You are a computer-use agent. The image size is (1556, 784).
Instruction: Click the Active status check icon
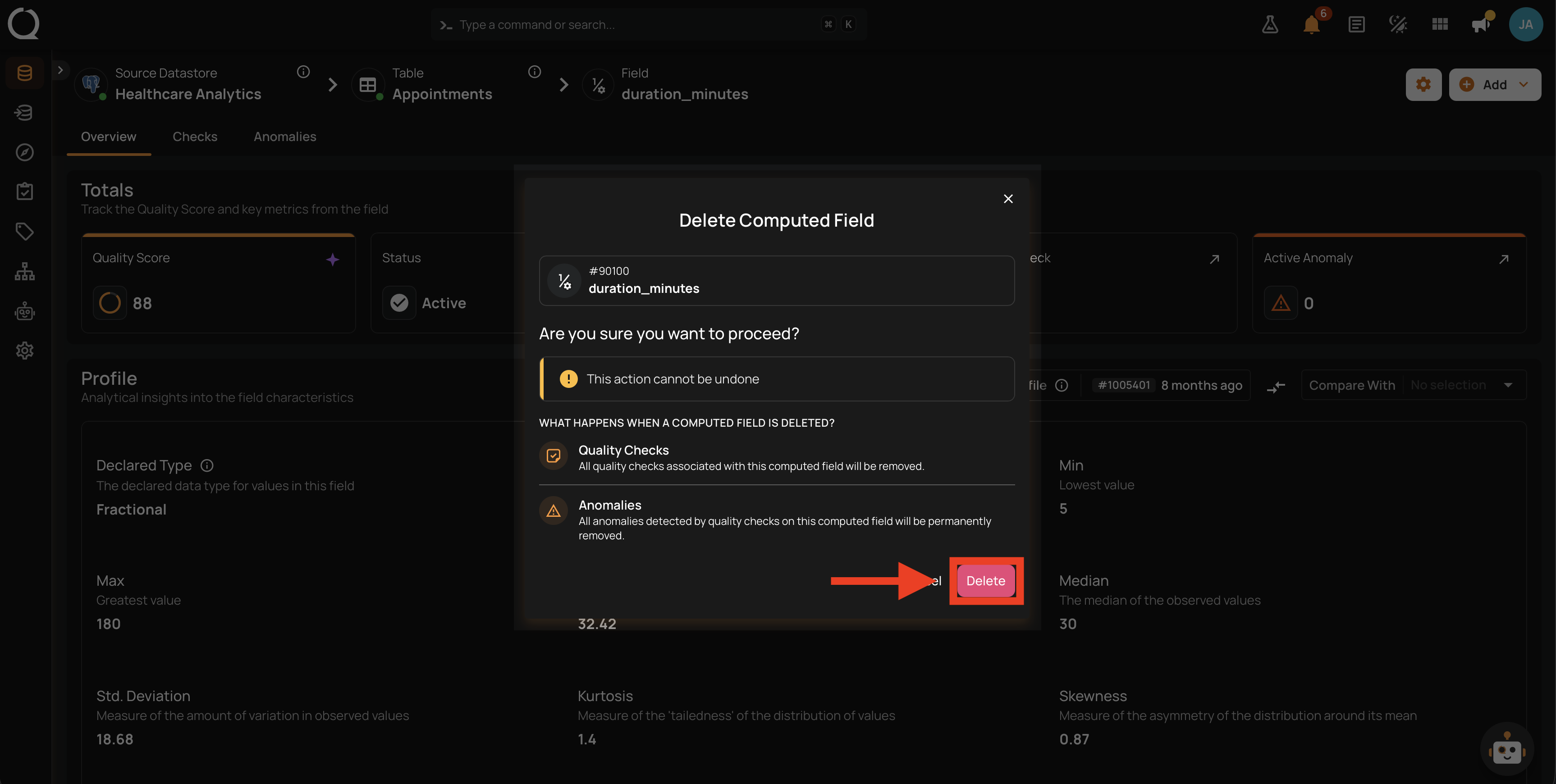(x=398, y=303)
